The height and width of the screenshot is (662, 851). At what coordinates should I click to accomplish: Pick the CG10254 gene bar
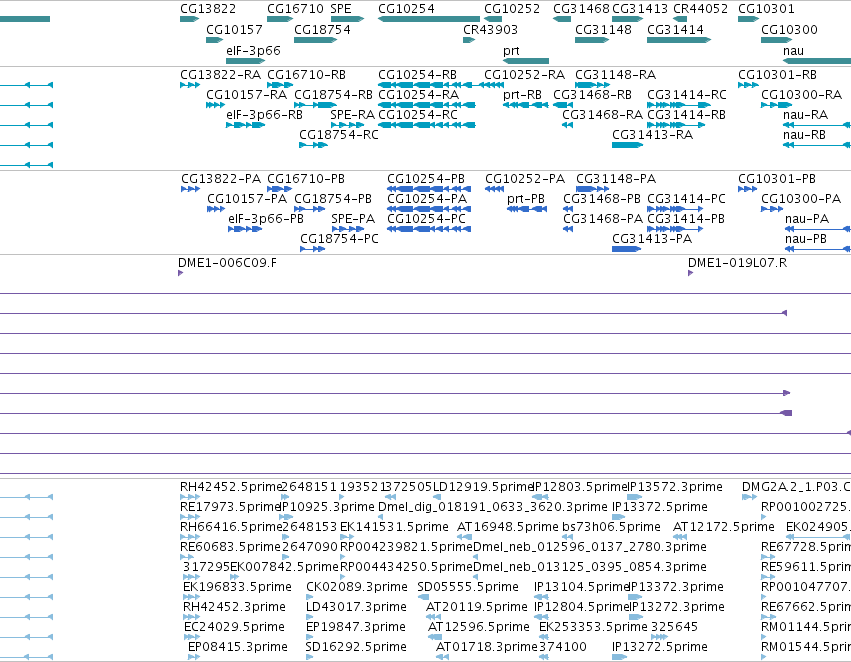coord(429,19)
